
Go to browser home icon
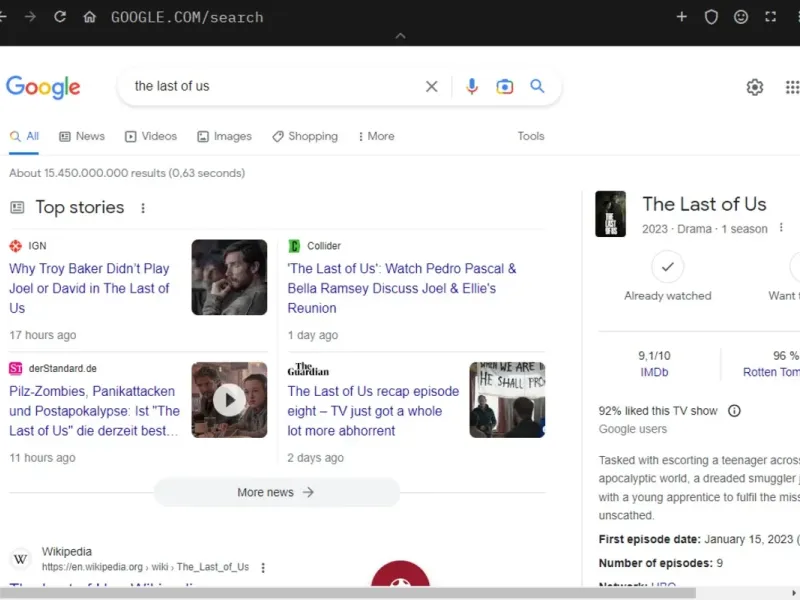[89, 17]
